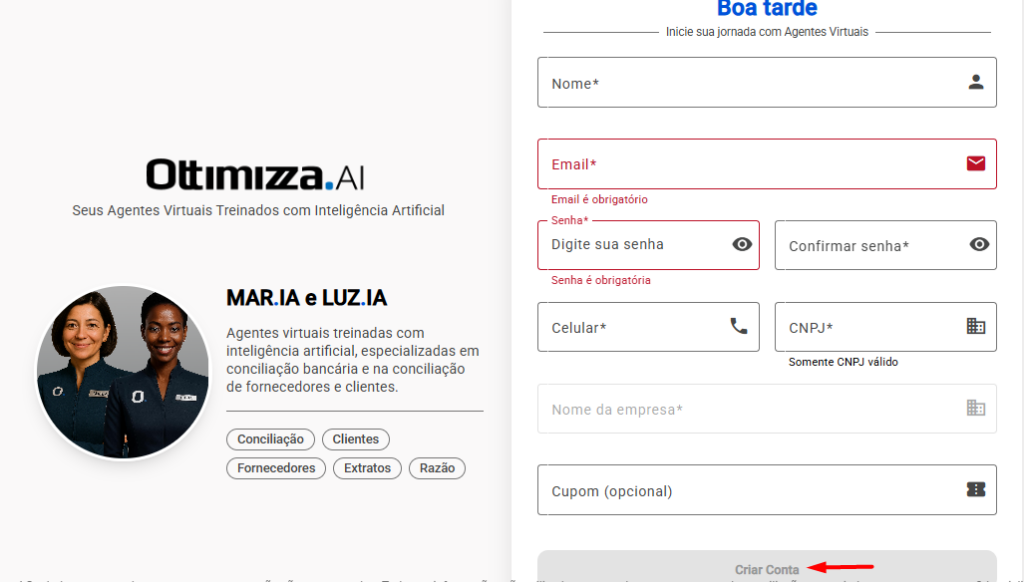
Task: Click into the Email input field
Action: tap(750, 164)
